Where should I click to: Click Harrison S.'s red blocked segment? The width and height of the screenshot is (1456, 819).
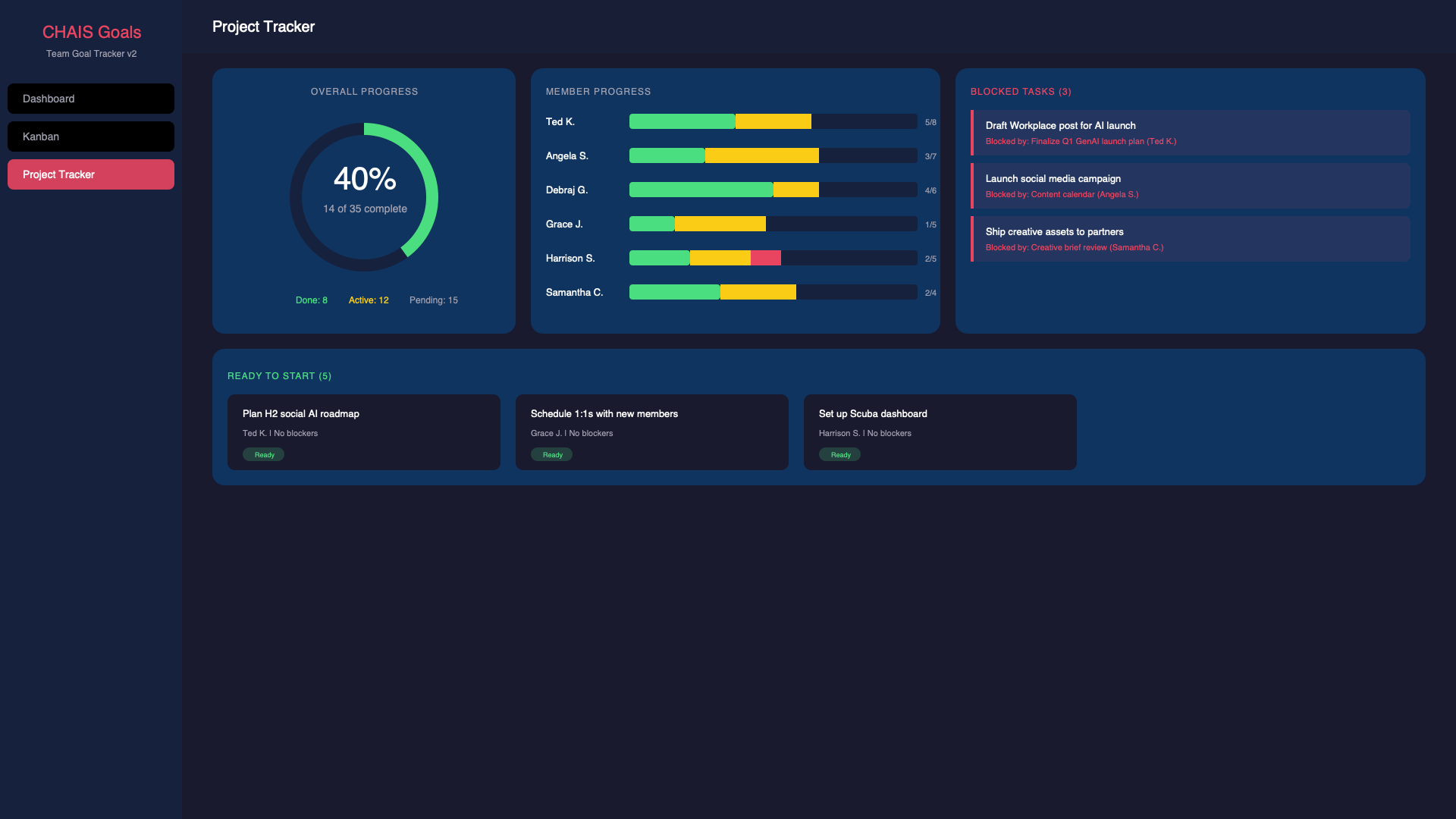(765, 258)
